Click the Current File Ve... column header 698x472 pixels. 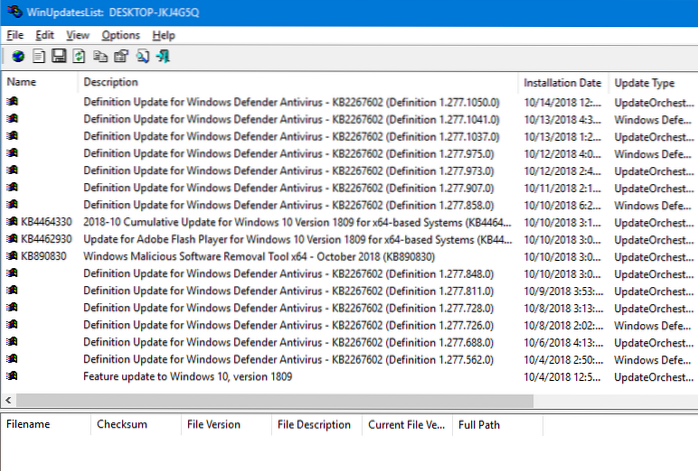tap(407, 424)
